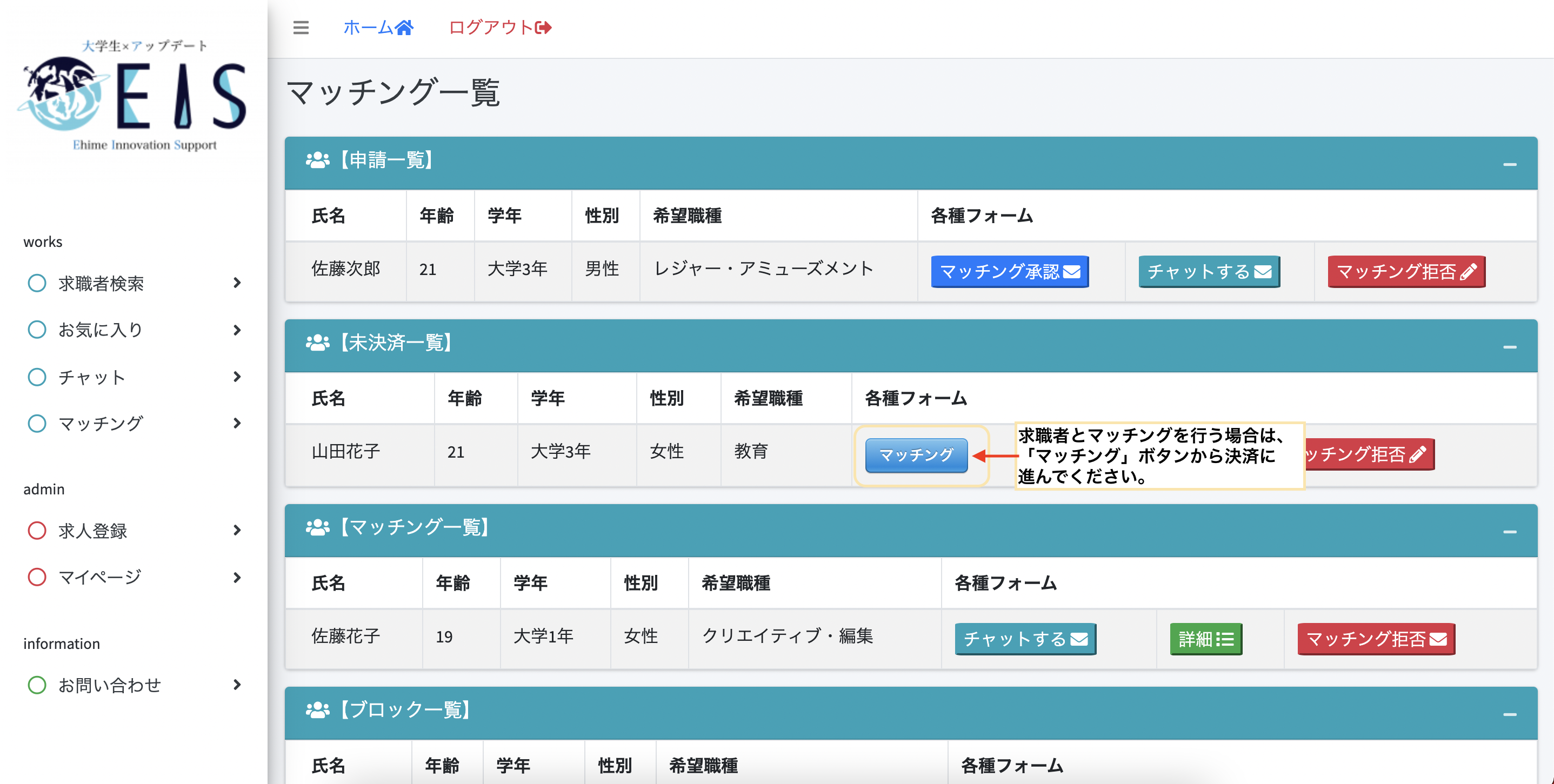
Task: Select the お問い合わせ radio circle
Action: (x=37, y=685)
